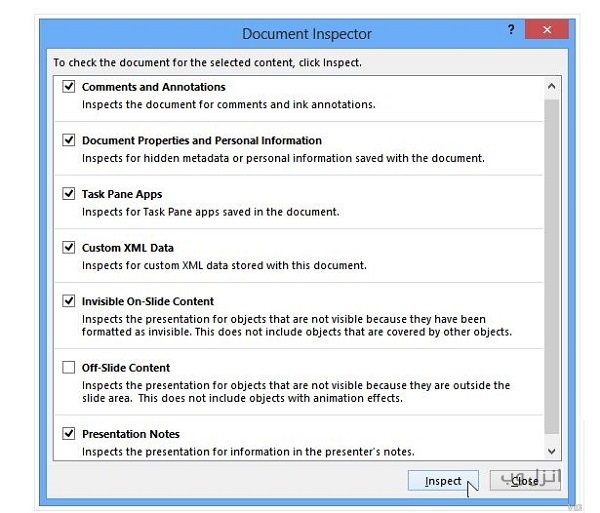Uncheck Document Properties and Personal Information checkbox
The image size is (600, 513).
pyautogui.click(x=69, y=141)
